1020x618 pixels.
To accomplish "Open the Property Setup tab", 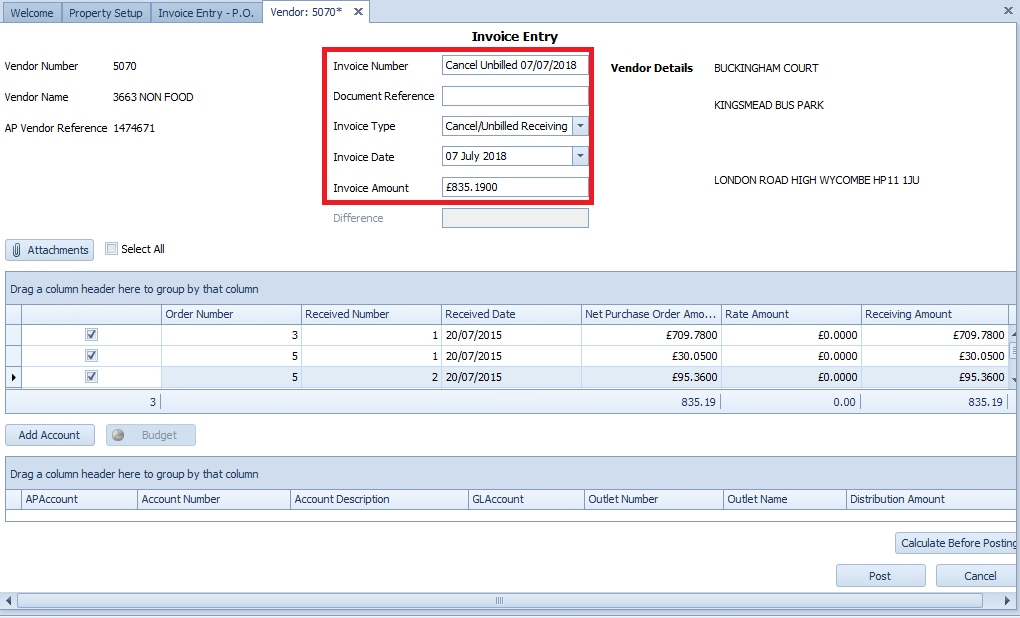I will 107,13.
